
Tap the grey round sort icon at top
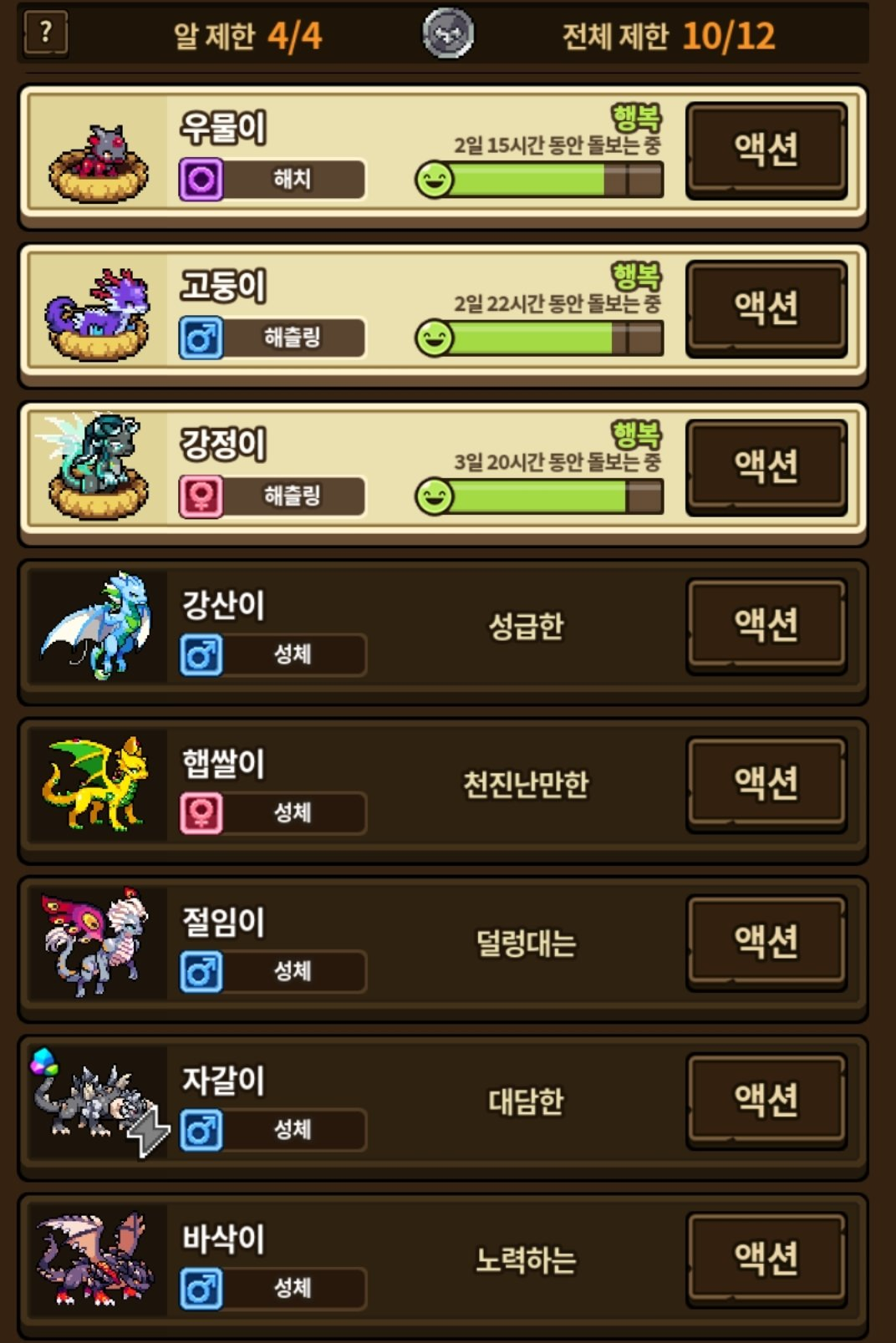[448, 33]
